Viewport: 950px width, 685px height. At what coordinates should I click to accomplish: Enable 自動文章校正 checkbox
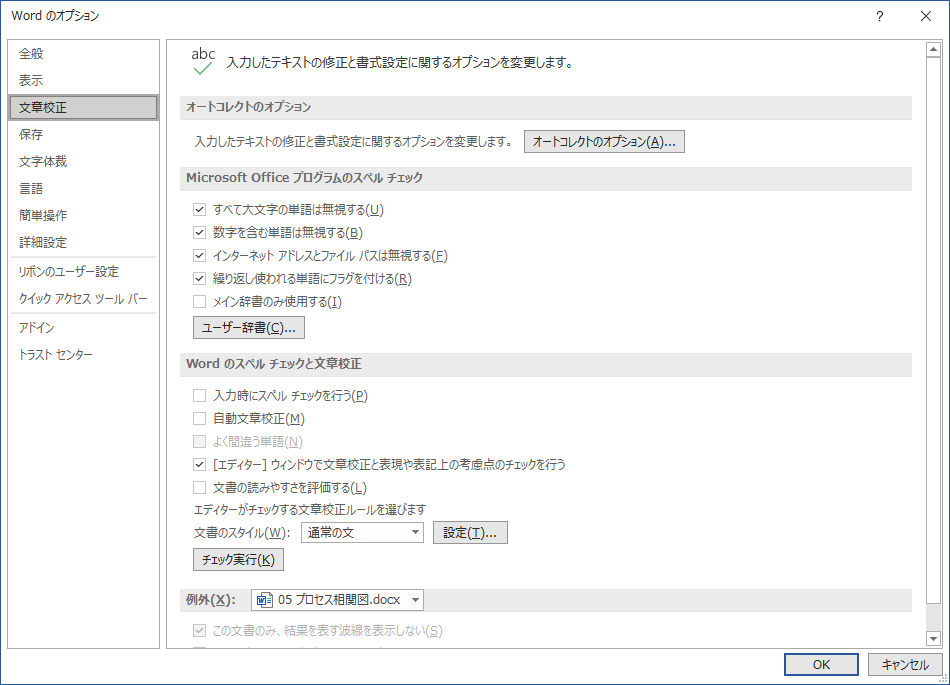(x=199, y=419)
